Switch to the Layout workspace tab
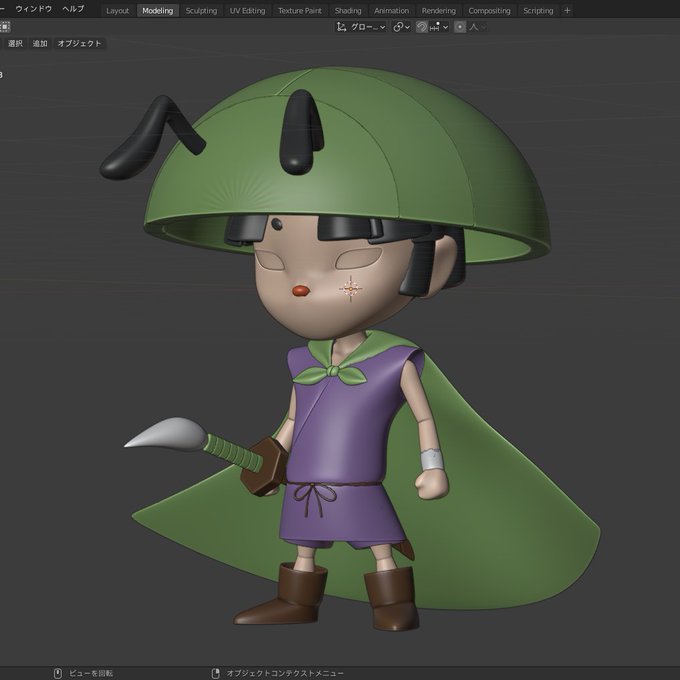This screenshot has height=680, width=680. (x=118, y=10)
